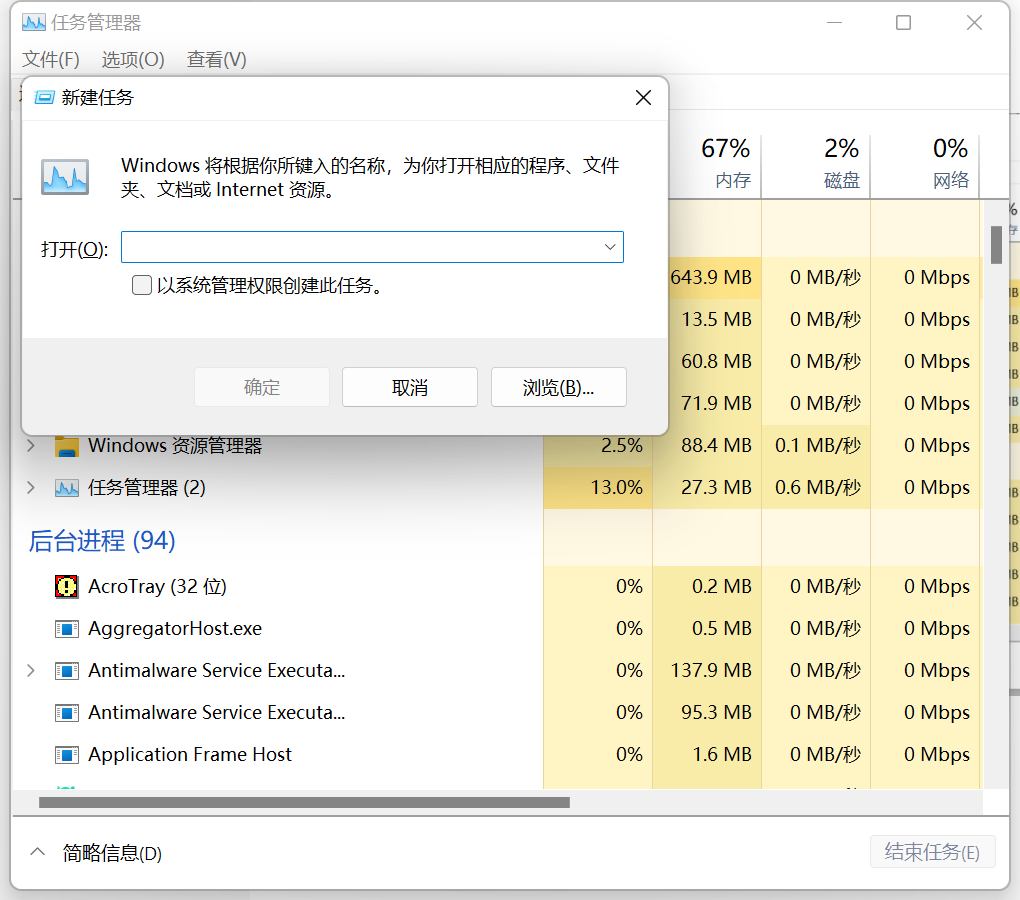Click the horizontal scrollbar thumb

[304, 803]
